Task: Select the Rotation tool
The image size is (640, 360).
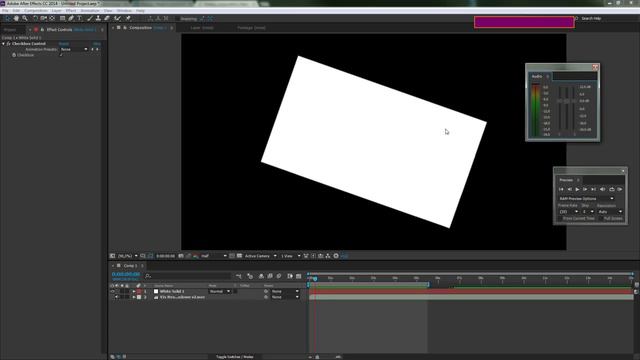Action: pos(35,18)
